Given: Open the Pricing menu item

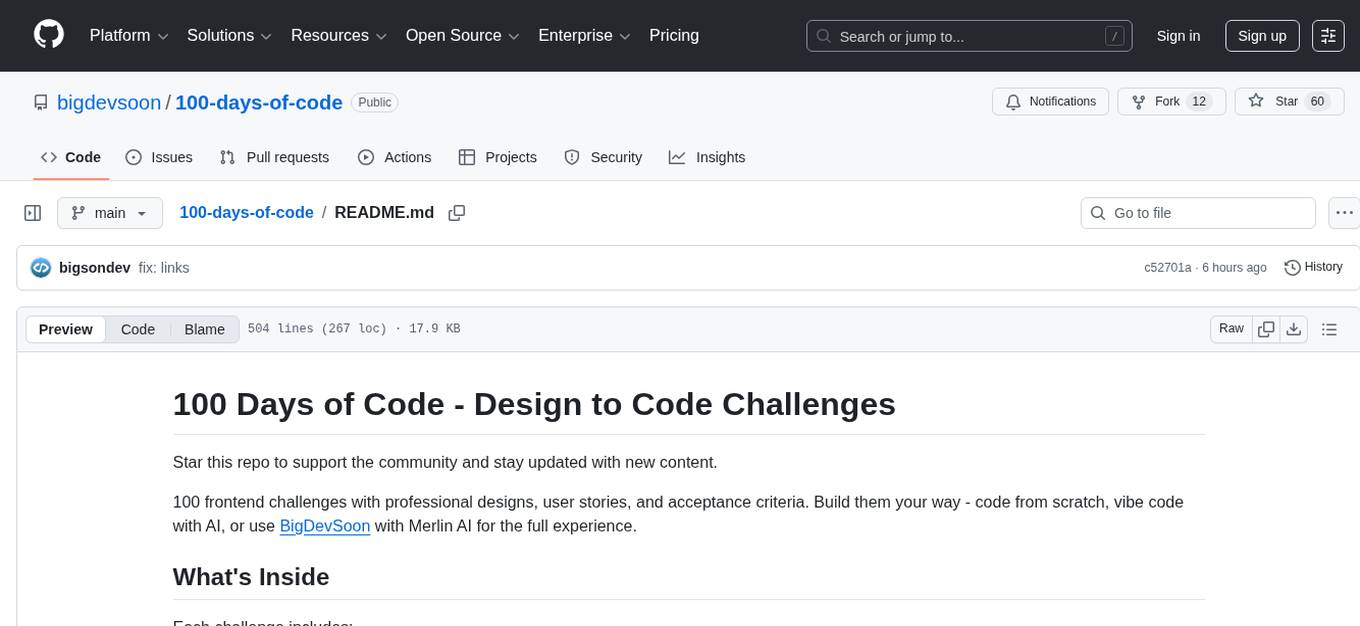Looking at the screenshot, I should pos(674,35).
